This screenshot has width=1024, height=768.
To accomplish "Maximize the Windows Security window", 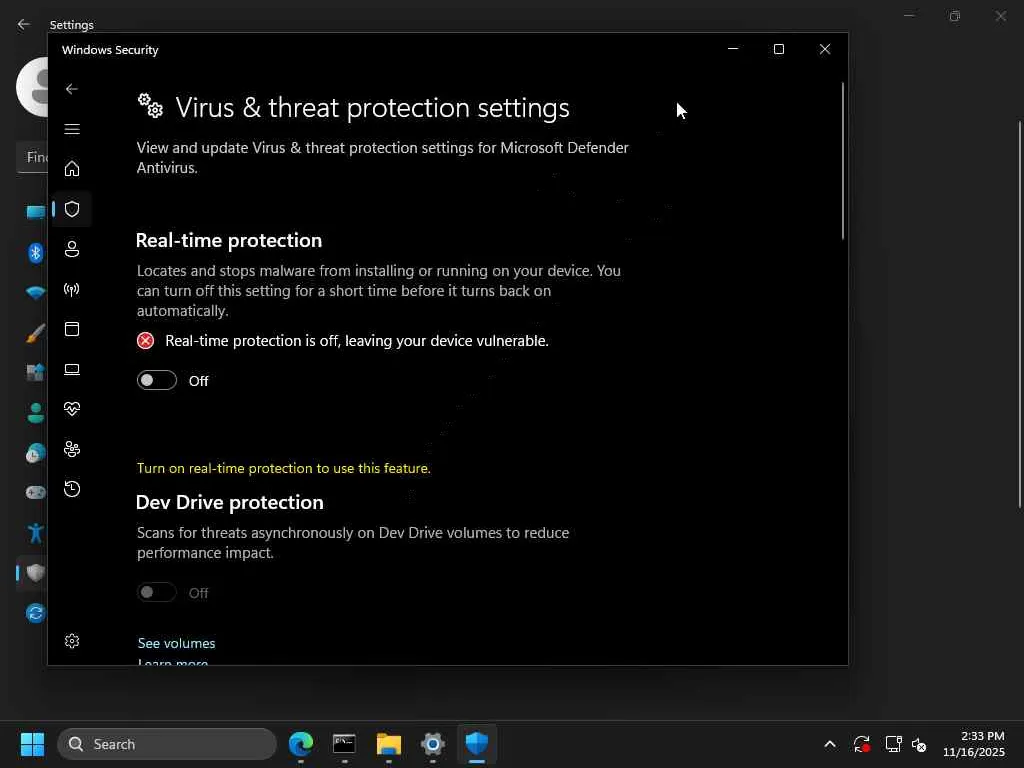I will (778, 49).
